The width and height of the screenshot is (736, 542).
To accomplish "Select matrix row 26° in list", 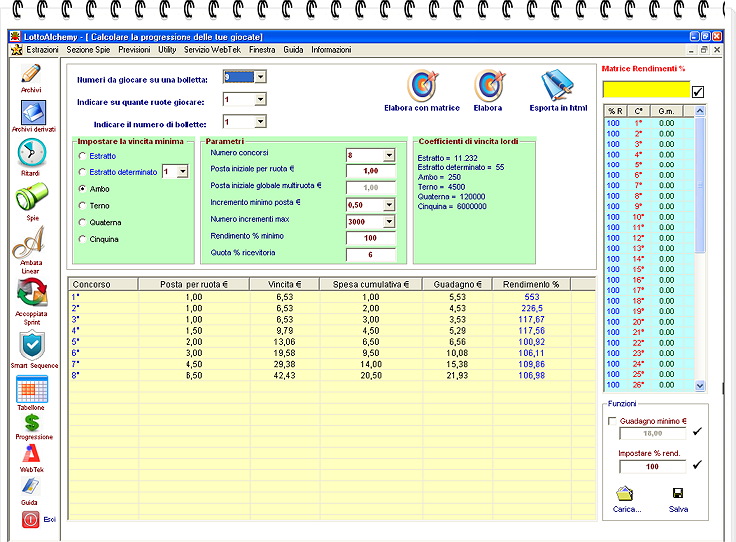I will [649, 385].
